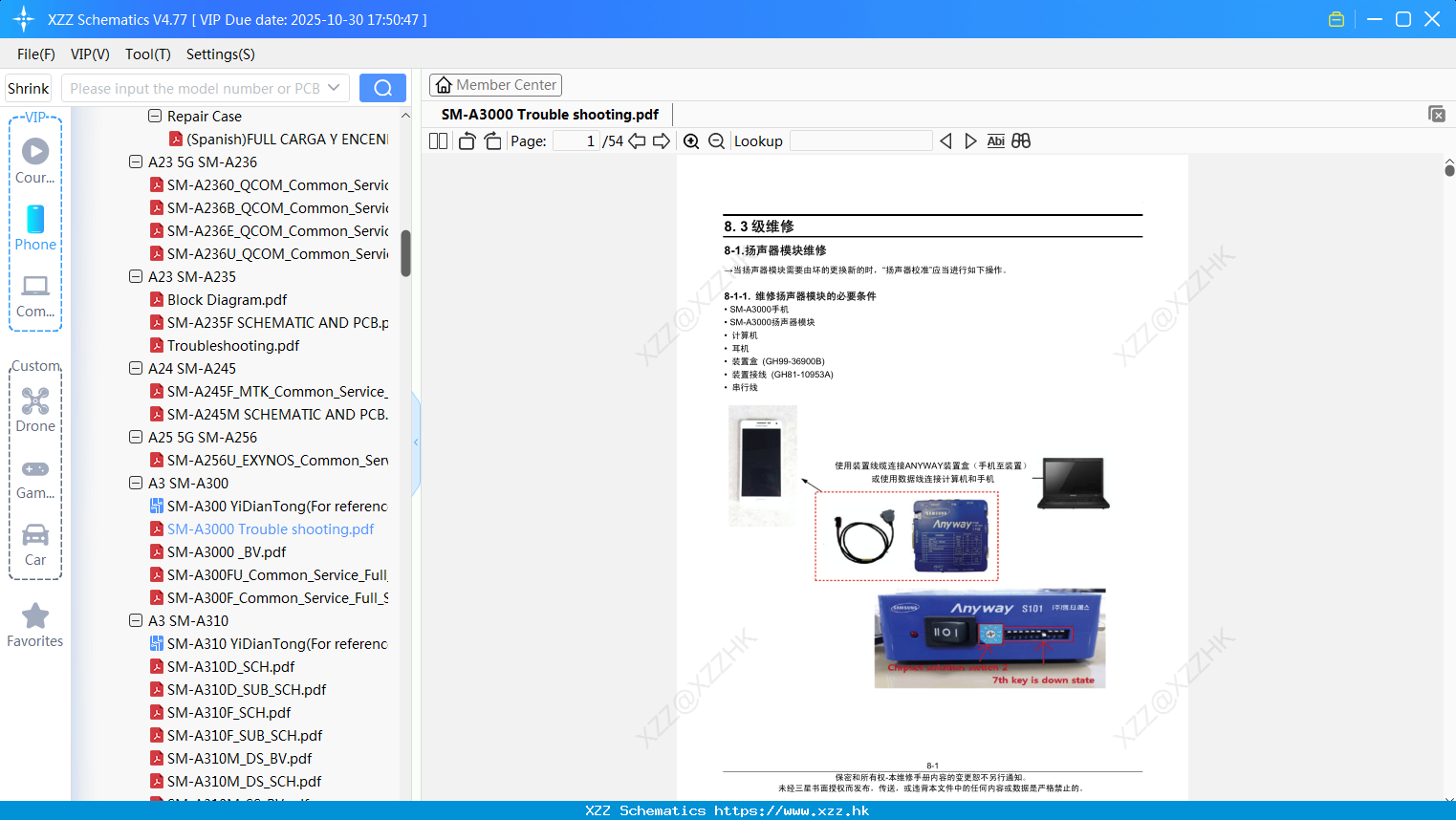Open the File(F) menu
This screenshot has height=820, width=1456.
36,54
